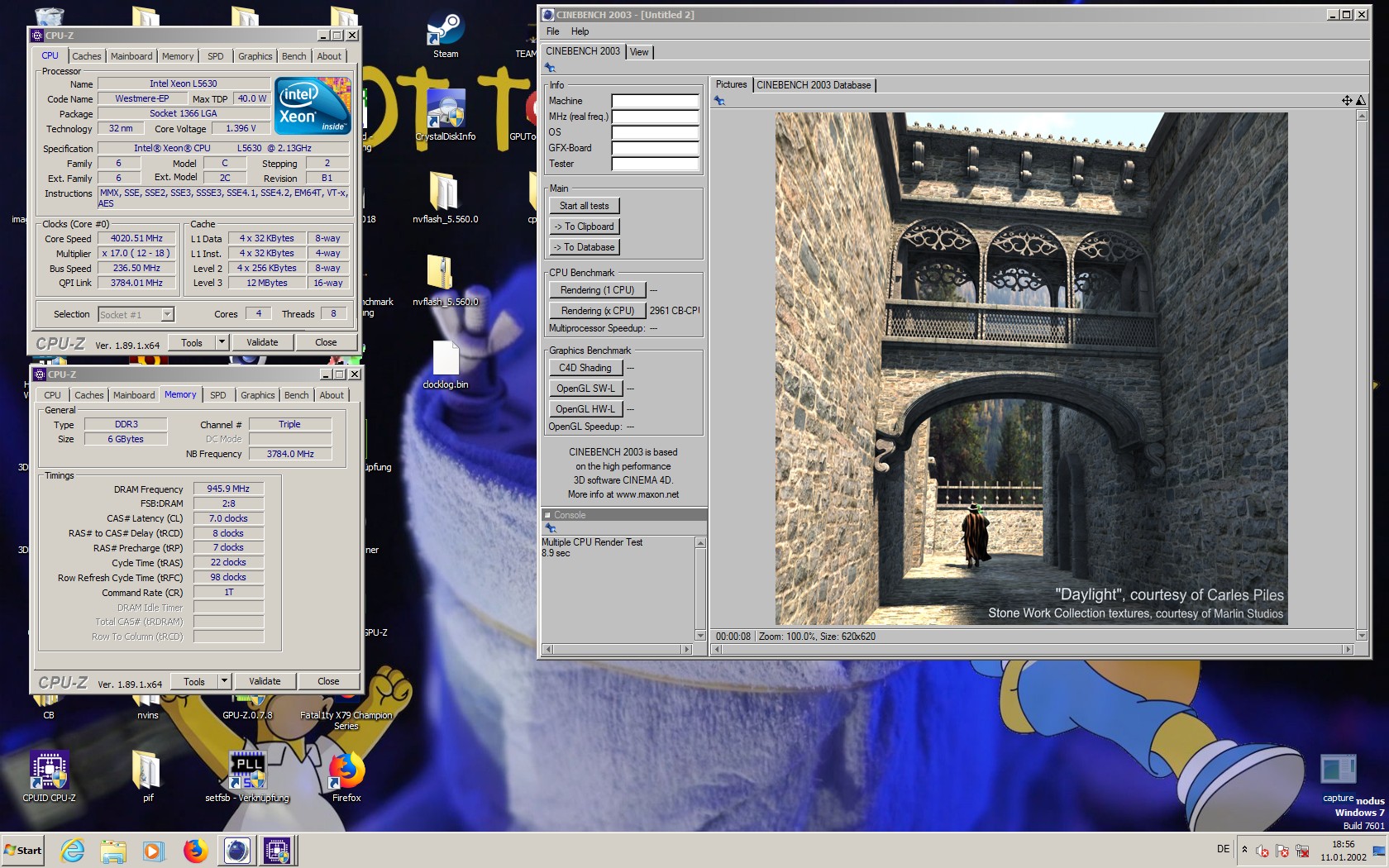The image size is (1389, 868).
Task: Switch to the CINEBENCH 2003 Database tab
Action: coord(814,85)
